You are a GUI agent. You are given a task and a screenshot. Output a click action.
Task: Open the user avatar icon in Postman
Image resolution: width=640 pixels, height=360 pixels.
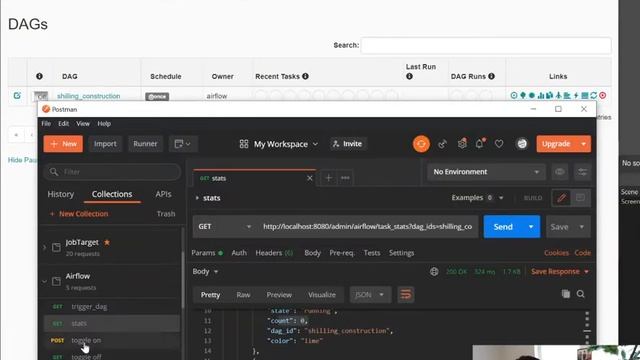point(522,144)
